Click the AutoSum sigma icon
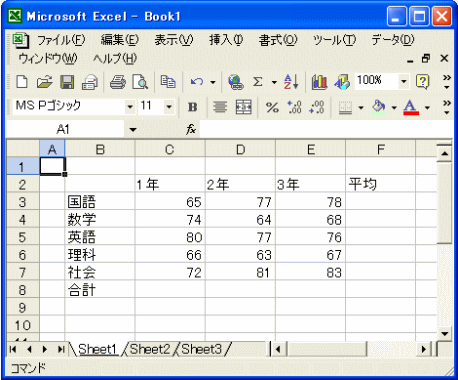This screenshot has width=458, height=380. coord(257,82)
